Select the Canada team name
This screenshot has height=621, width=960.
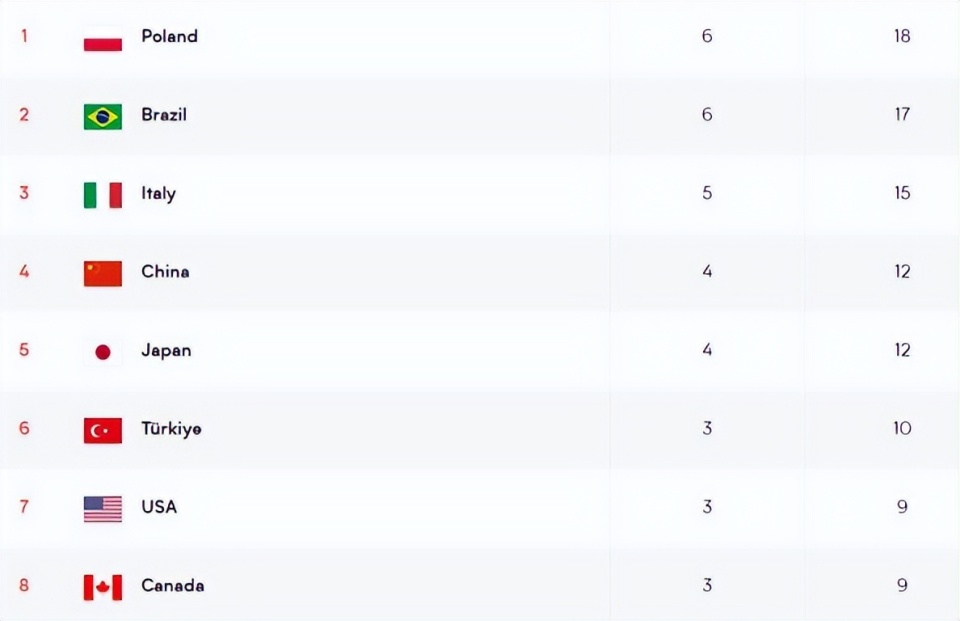pyautogui.click(x=173, y=585)
